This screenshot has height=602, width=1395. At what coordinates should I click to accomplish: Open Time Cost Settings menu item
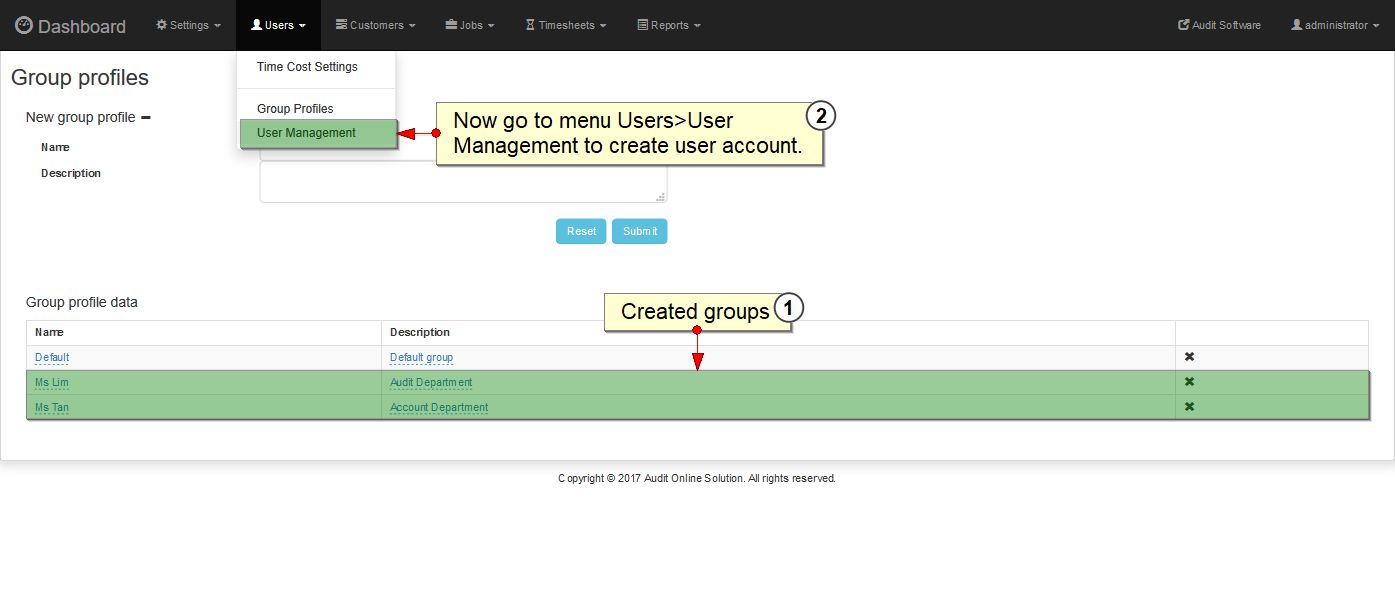307,67
